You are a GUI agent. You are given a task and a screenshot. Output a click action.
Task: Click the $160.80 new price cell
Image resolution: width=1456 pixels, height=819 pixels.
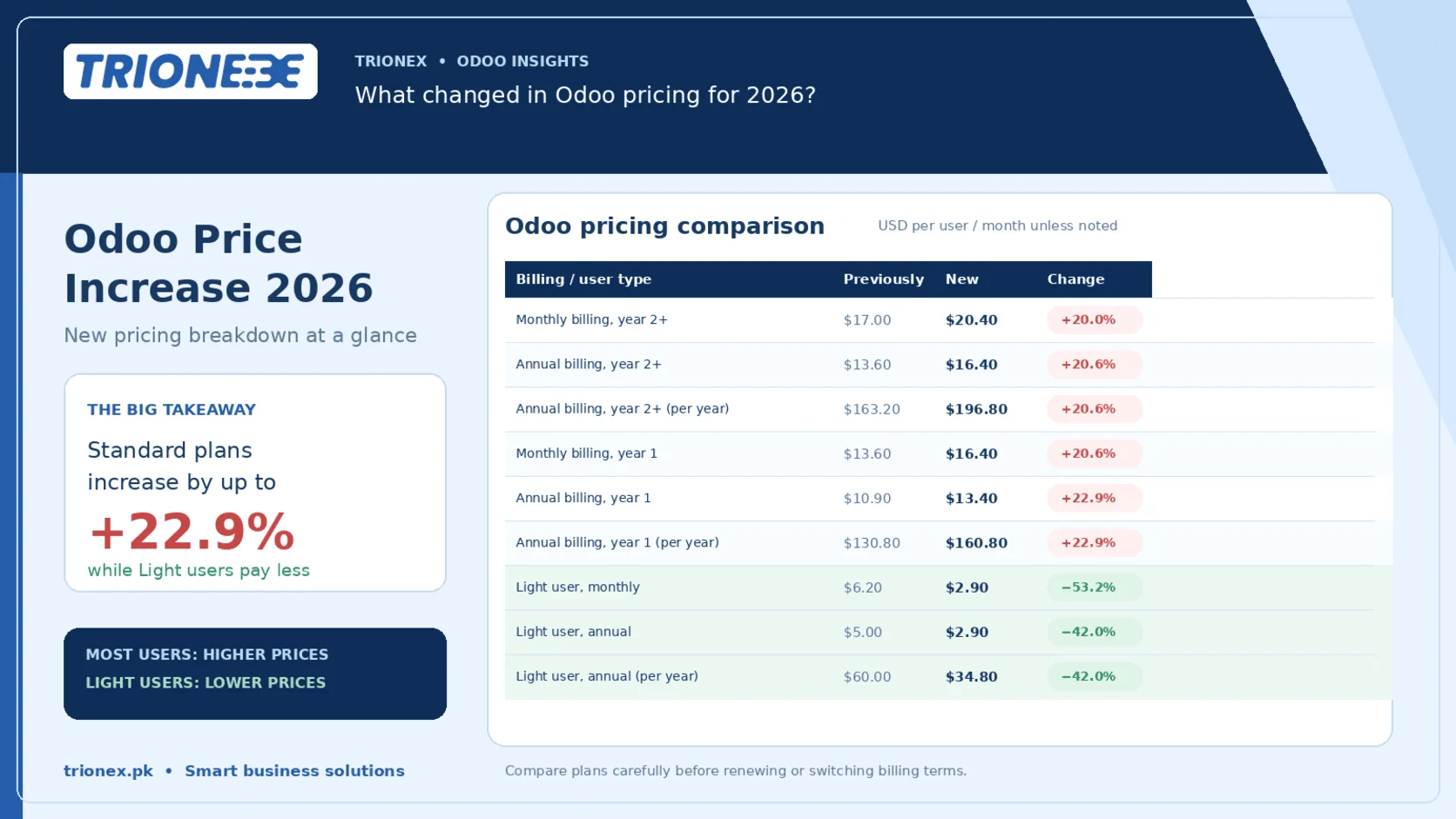976,543
